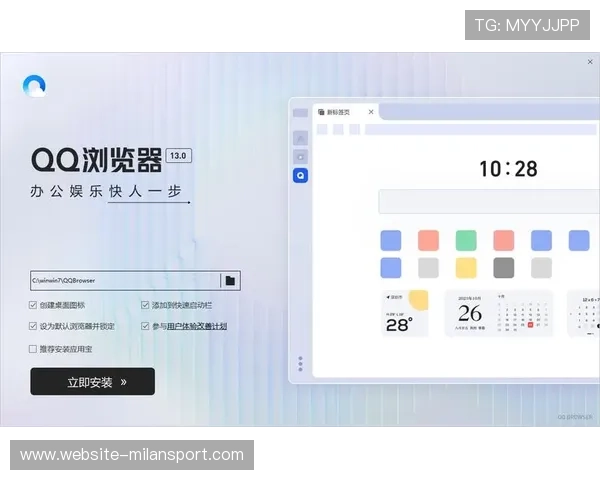Open folder browse icon beside install path
The width and height of the screenshot is (600, 480).
(x=230, y=281)
